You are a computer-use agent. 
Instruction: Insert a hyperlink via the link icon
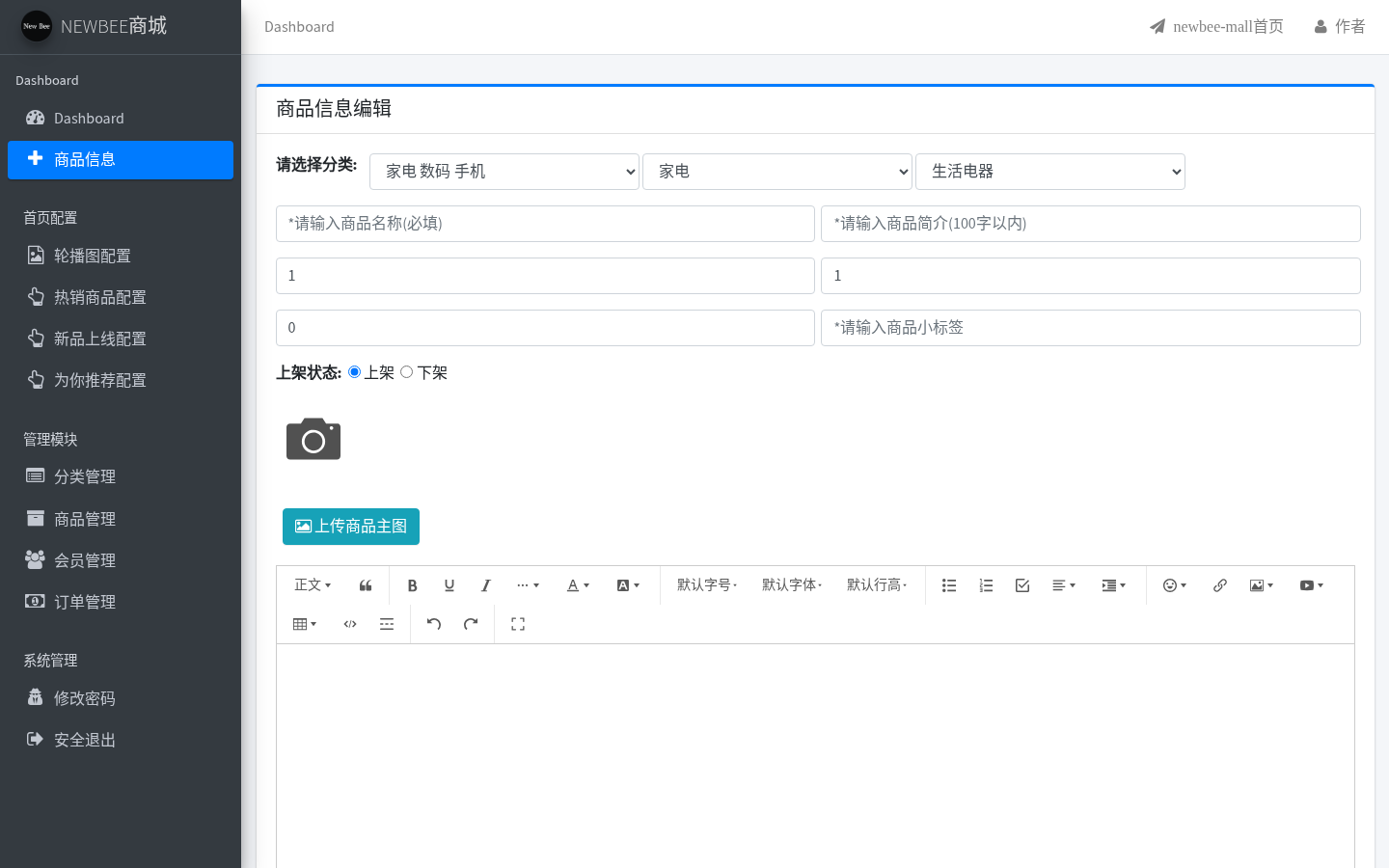[1220, 585]
